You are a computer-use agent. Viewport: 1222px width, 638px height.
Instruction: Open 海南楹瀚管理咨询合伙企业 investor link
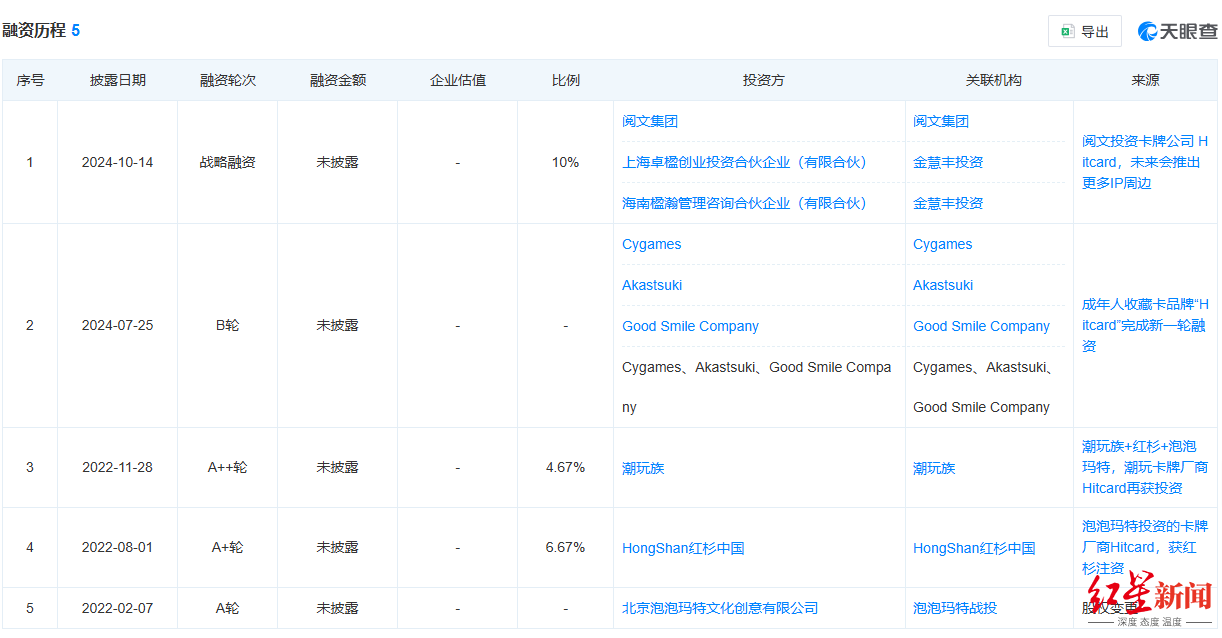click(744, 203)
